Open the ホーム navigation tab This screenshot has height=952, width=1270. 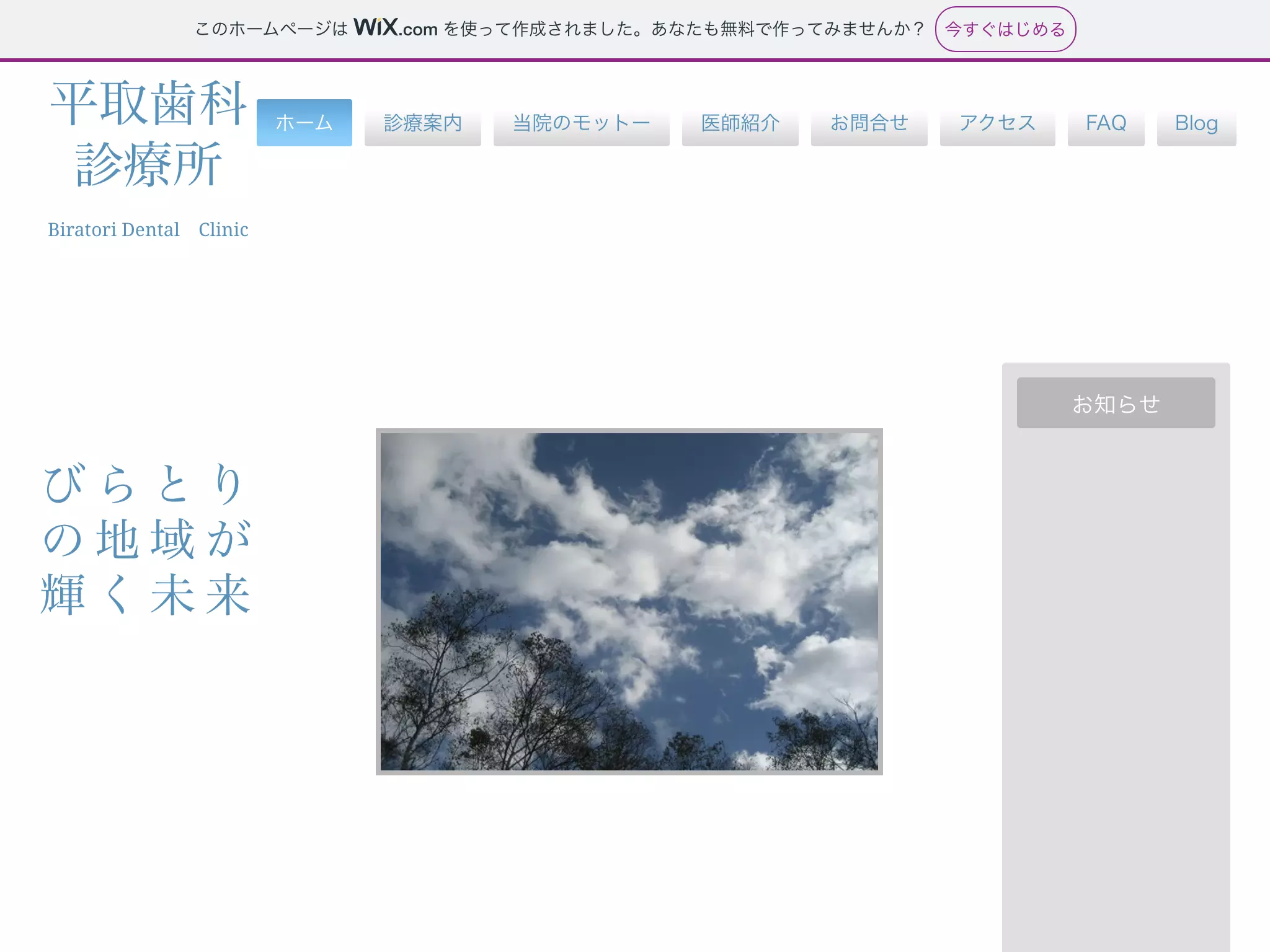(x=304, y=123)
